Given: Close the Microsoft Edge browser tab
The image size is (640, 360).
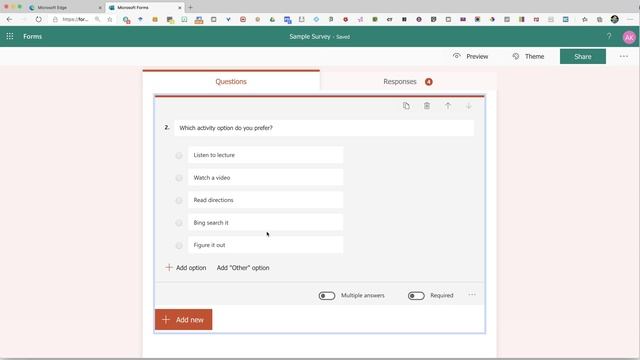Looking at the screenshot, I should (100, 7).
